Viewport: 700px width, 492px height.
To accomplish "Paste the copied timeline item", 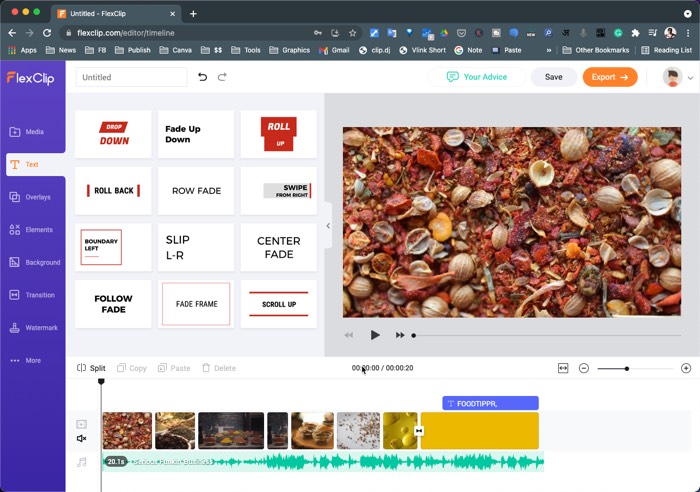I will click(x=174, y=368).
